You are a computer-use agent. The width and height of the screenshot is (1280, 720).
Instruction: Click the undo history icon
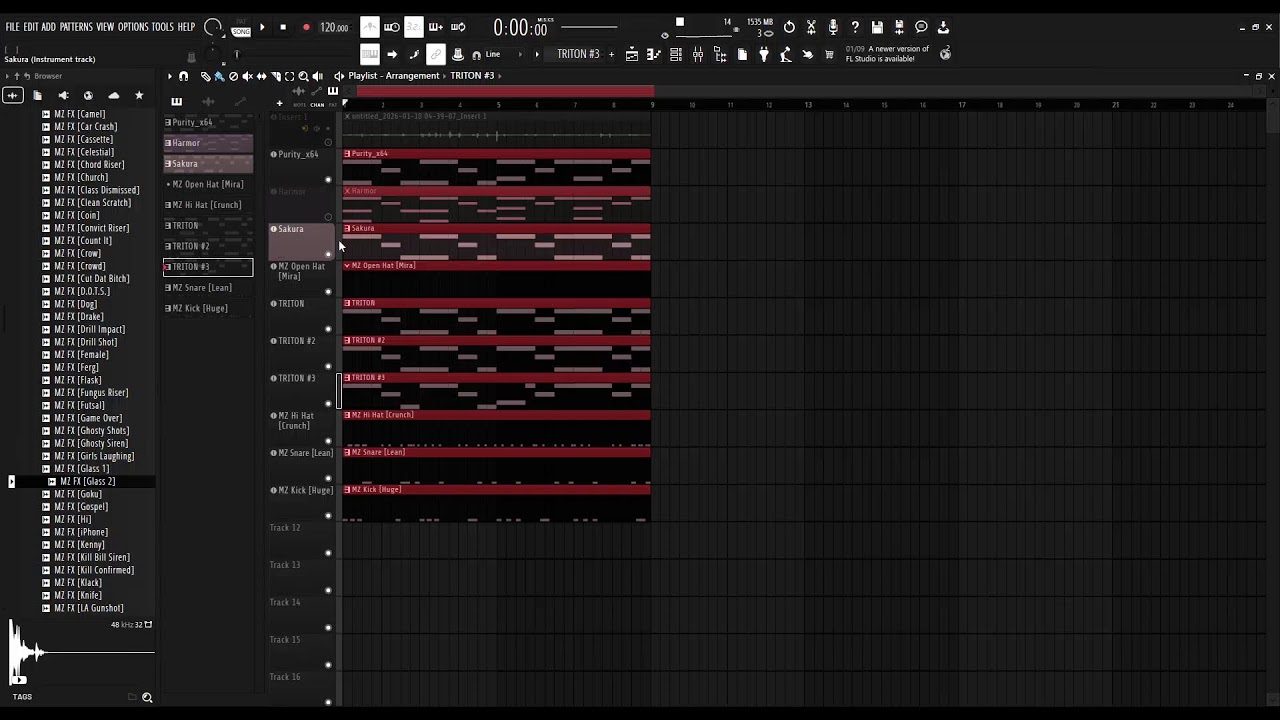pyautogui.click(x=789, y=27)
